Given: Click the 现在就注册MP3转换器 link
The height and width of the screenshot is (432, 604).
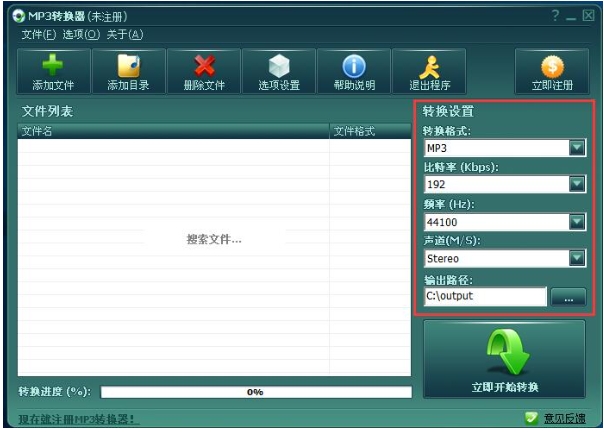Looking at the screenshot, I should tap(79, 419).
